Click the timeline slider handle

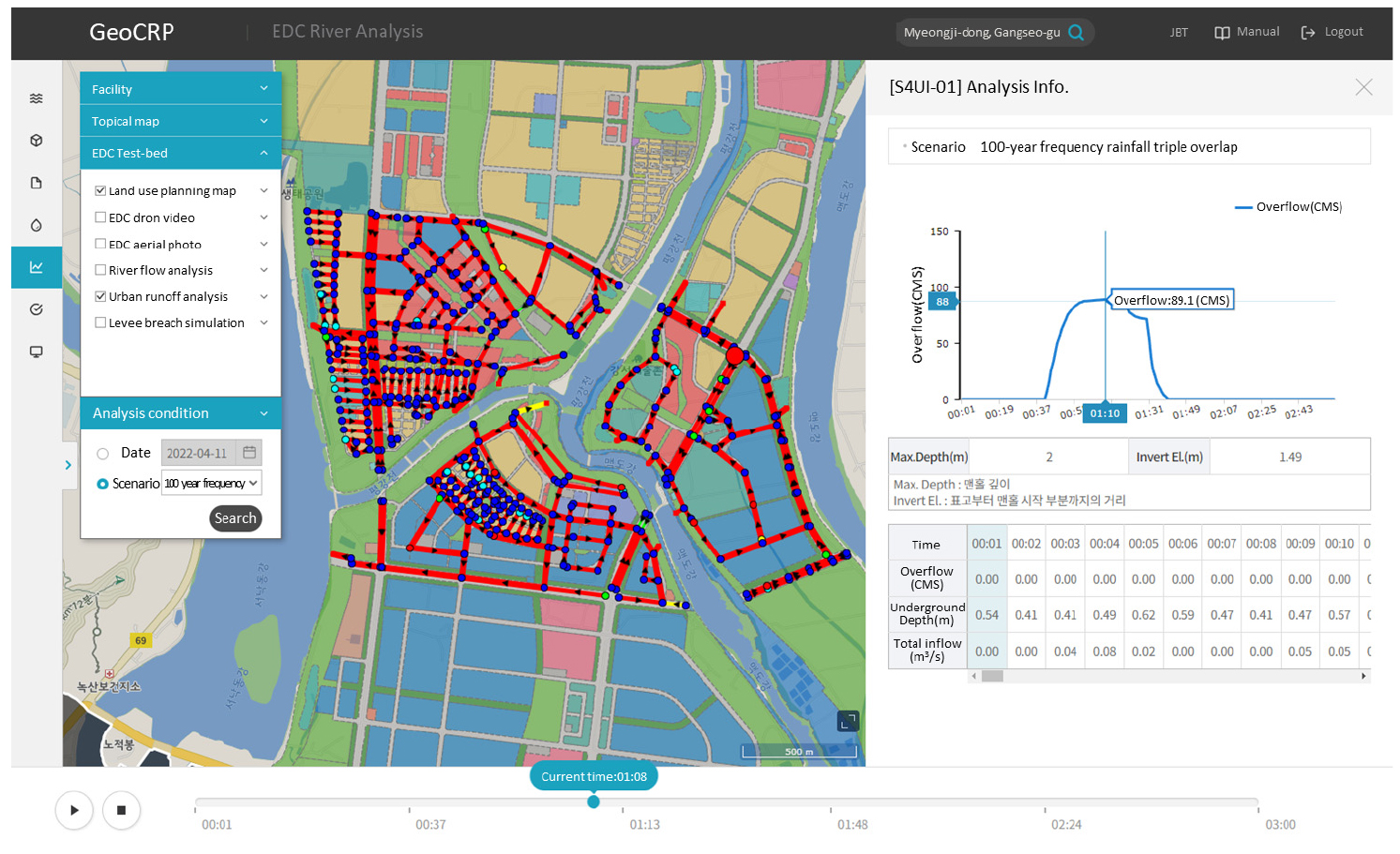pyautogui.click(x=594, y=802)
